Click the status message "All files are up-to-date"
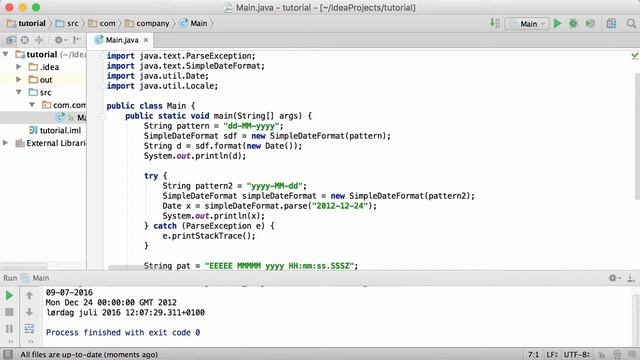The height and width of the screenshot is (360, 640). [89, 355]
